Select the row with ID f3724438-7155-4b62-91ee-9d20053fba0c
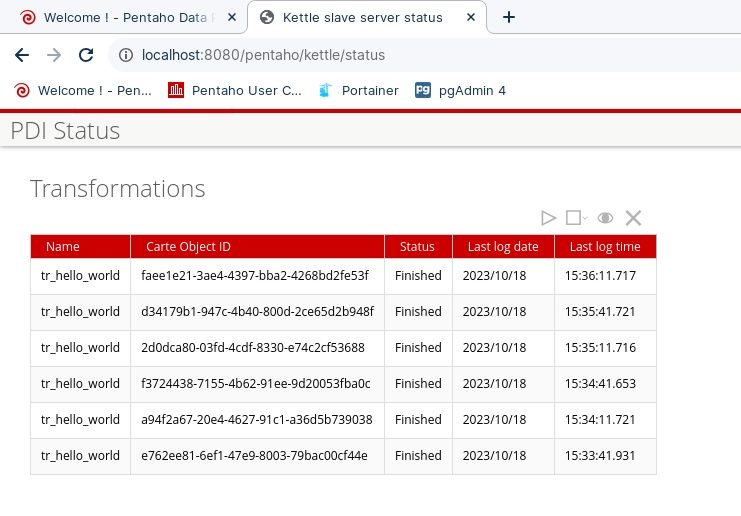 (343, 384)
